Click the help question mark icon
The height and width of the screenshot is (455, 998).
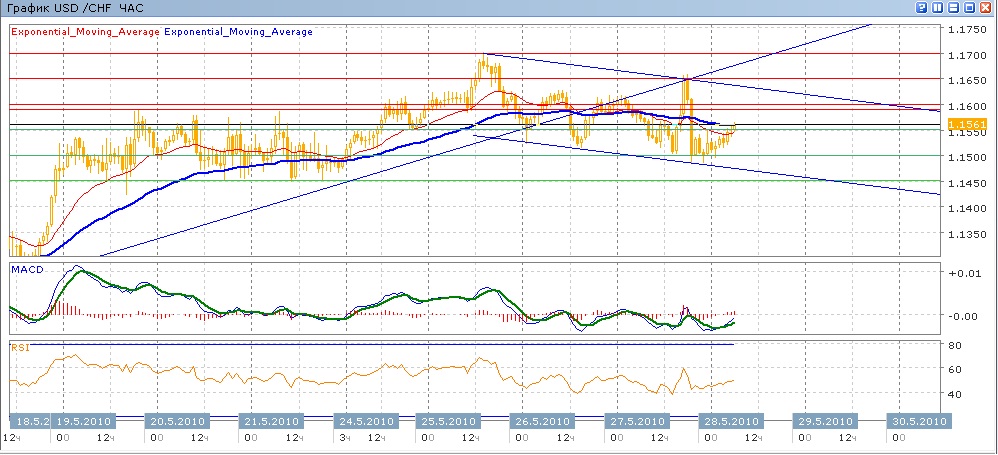click(921, 7)
